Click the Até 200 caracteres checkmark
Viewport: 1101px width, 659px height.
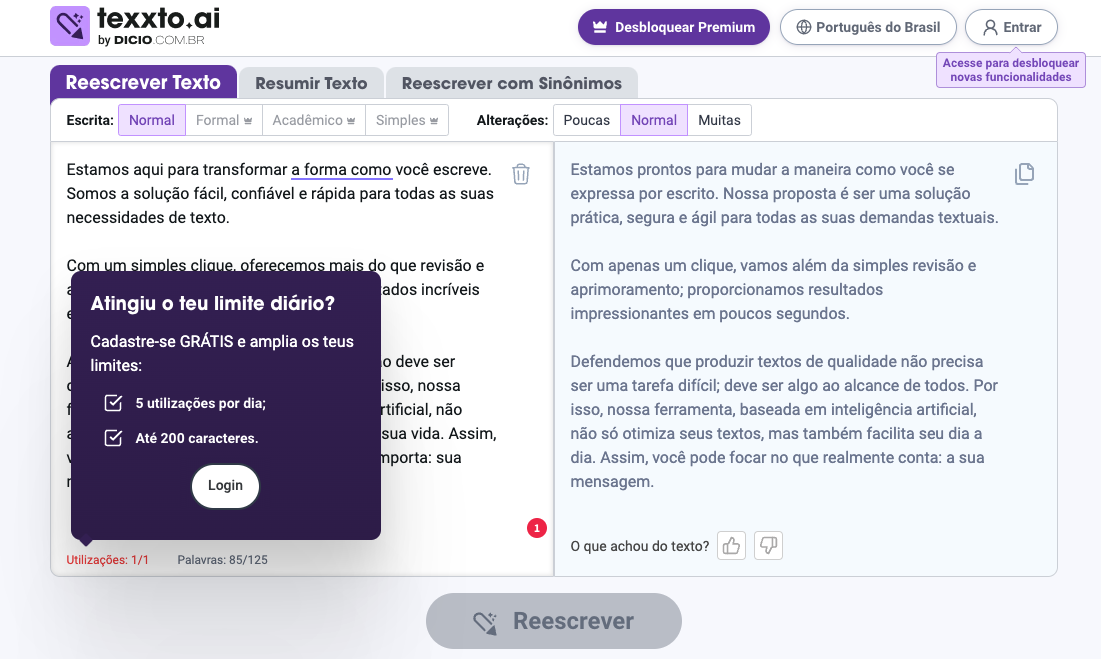tap(113, 438)
